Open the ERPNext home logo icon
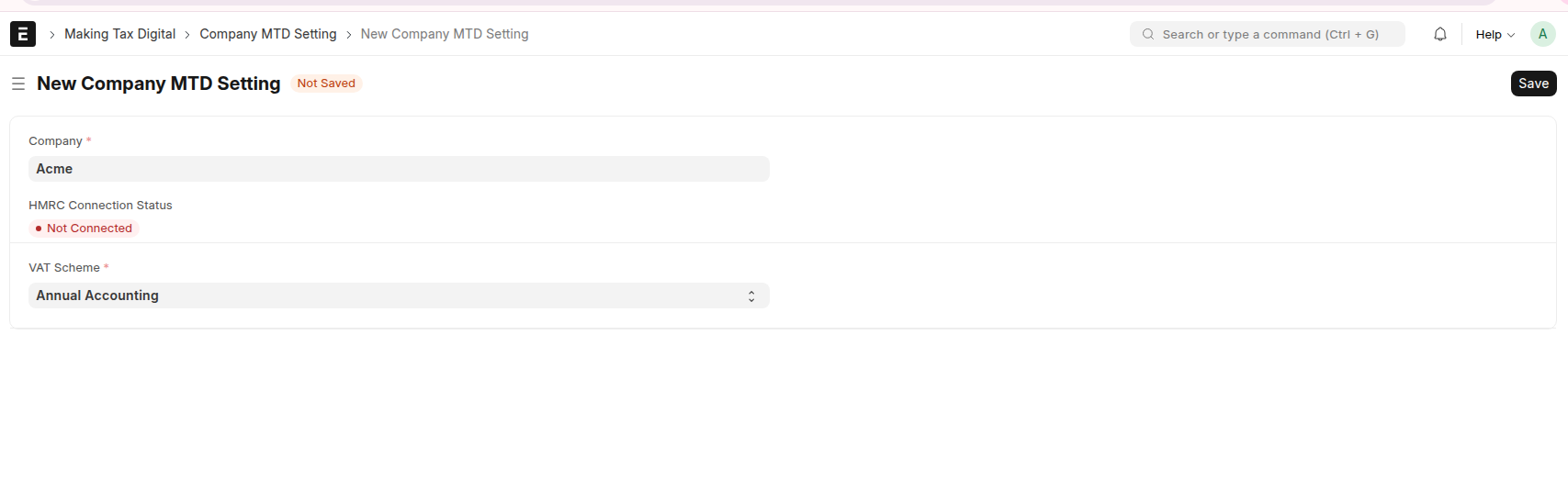This screenshot has height=491, width=1568. pos(23,34)
